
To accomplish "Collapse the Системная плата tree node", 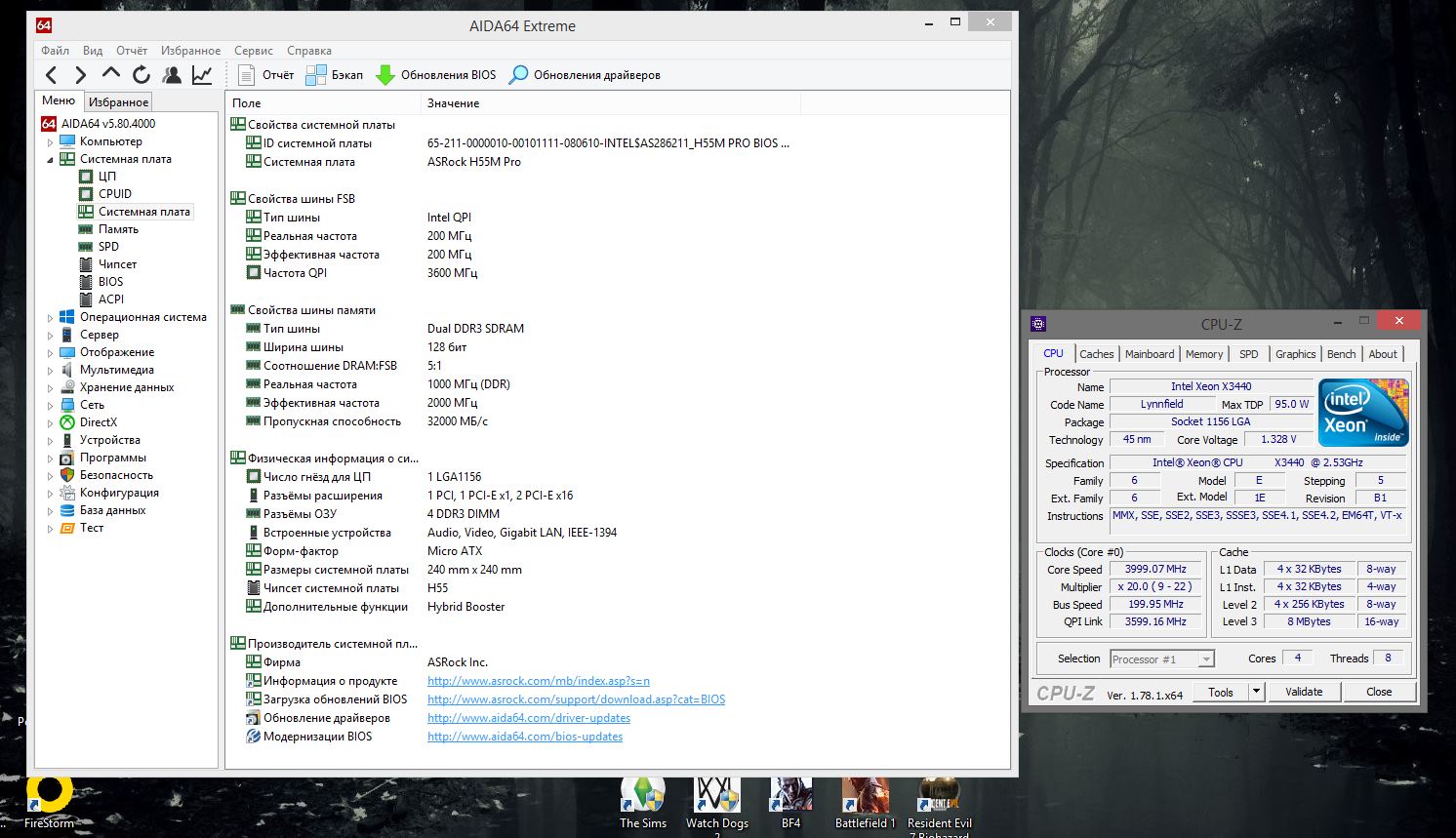I will [51, 160].
